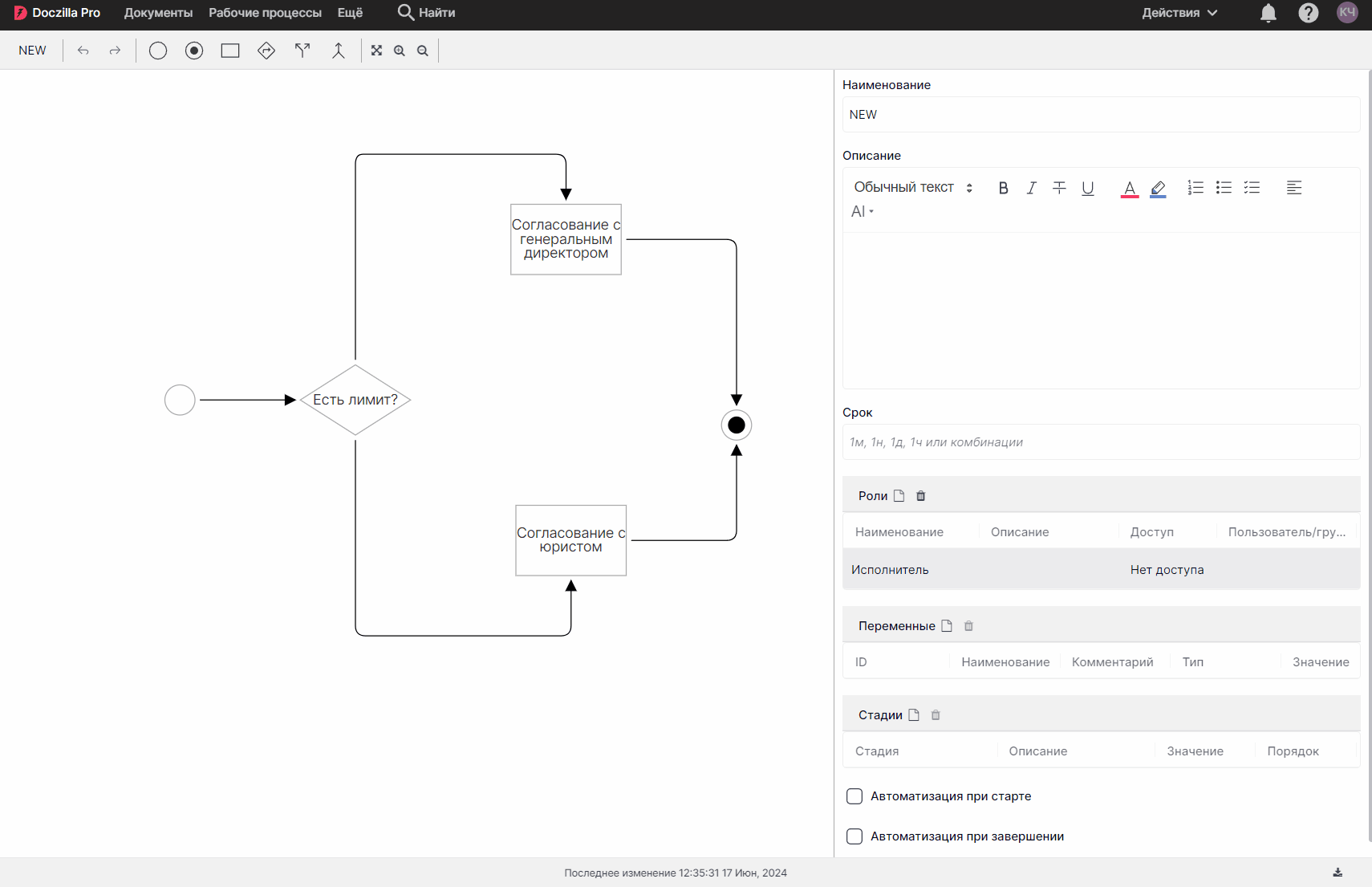Viewport: 1372px width, 887px height.
Task: Add a new stage
Action: (914, 715)
